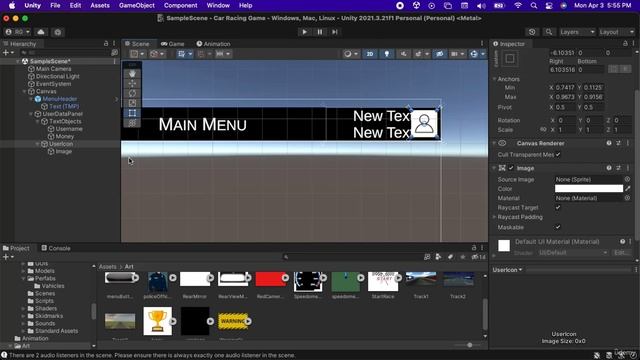The height and width of the screenshot is (360, 640).
Task: Select the Move tool in scene toolbar
Action: click(132, 84)
